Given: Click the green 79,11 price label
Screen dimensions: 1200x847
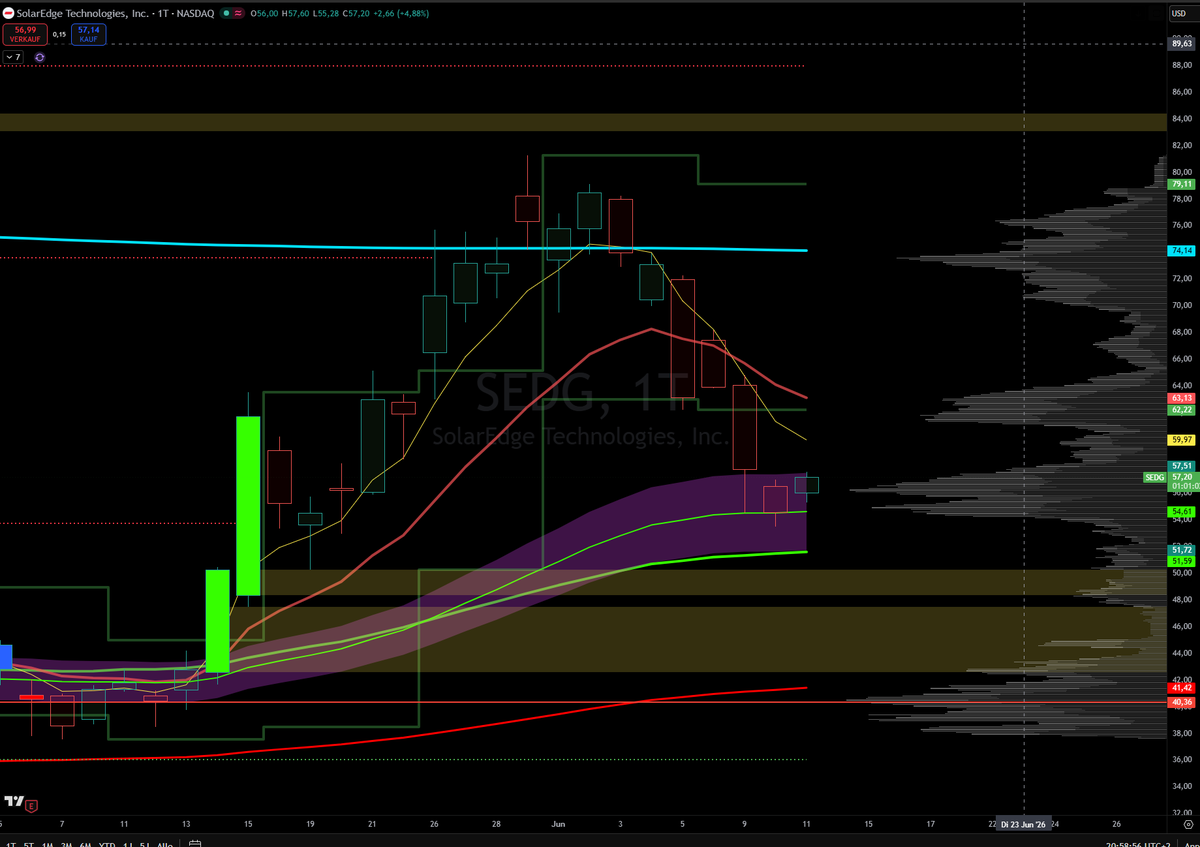Looking at the screenshot, I should pyautogui.click(x=1181, y=184).
